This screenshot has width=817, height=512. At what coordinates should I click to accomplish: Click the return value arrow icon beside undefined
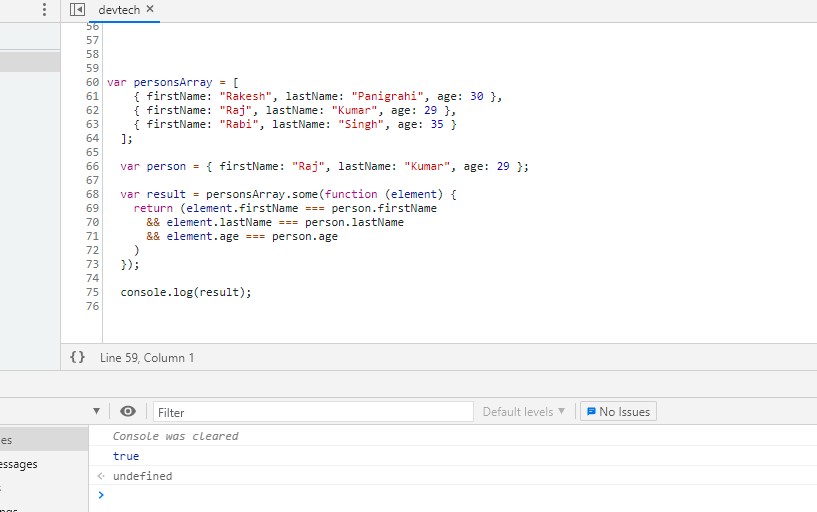pyautogui.click(x=101, y=476)
